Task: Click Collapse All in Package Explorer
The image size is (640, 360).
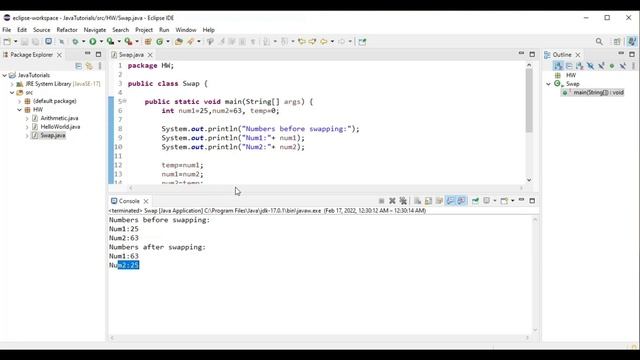Action: 78,66
